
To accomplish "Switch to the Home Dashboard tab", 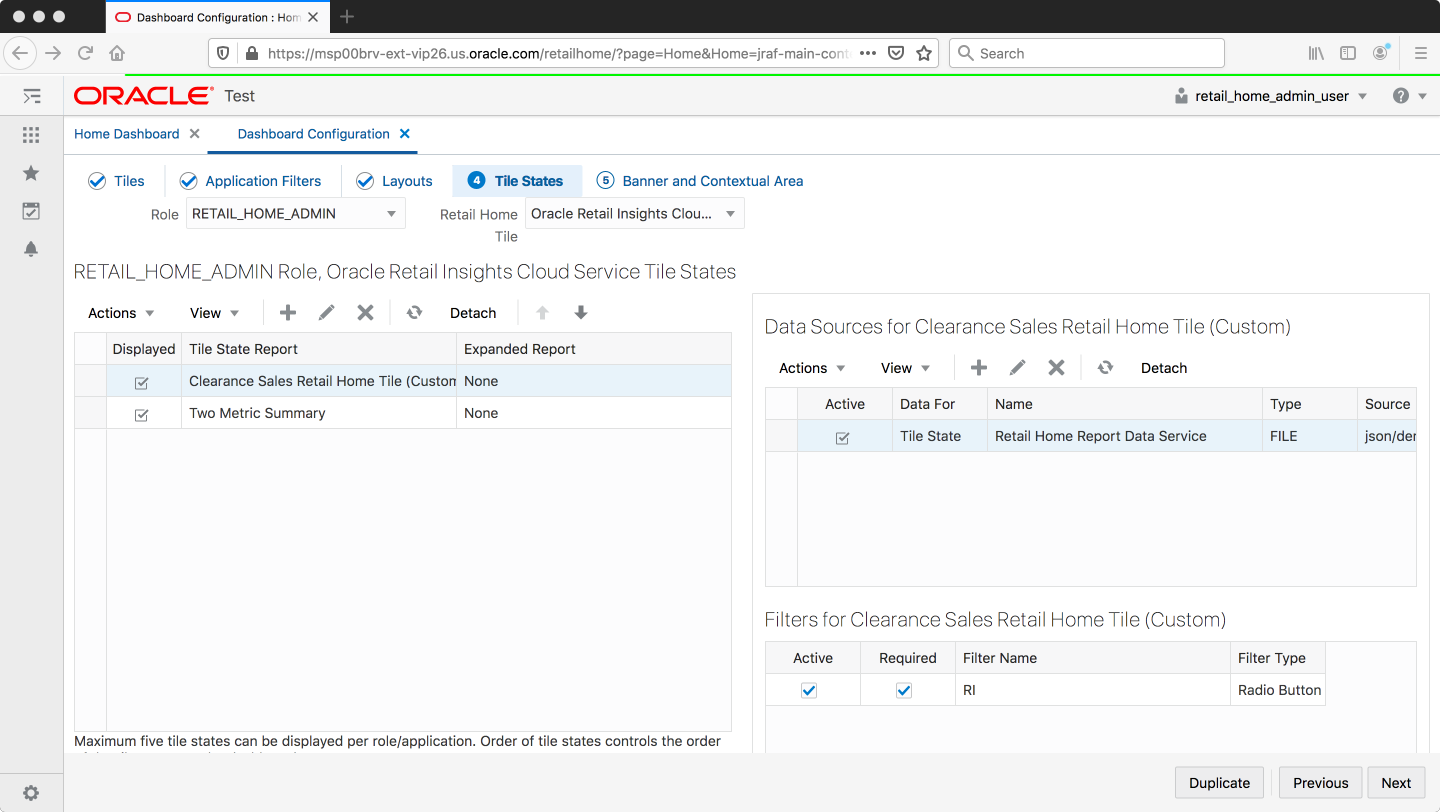I will [x=128, y=133].
